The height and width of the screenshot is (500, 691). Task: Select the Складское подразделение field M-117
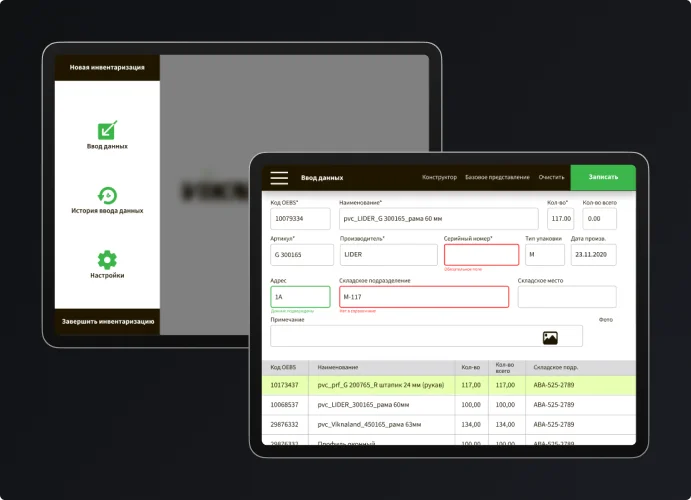point(423,297)
